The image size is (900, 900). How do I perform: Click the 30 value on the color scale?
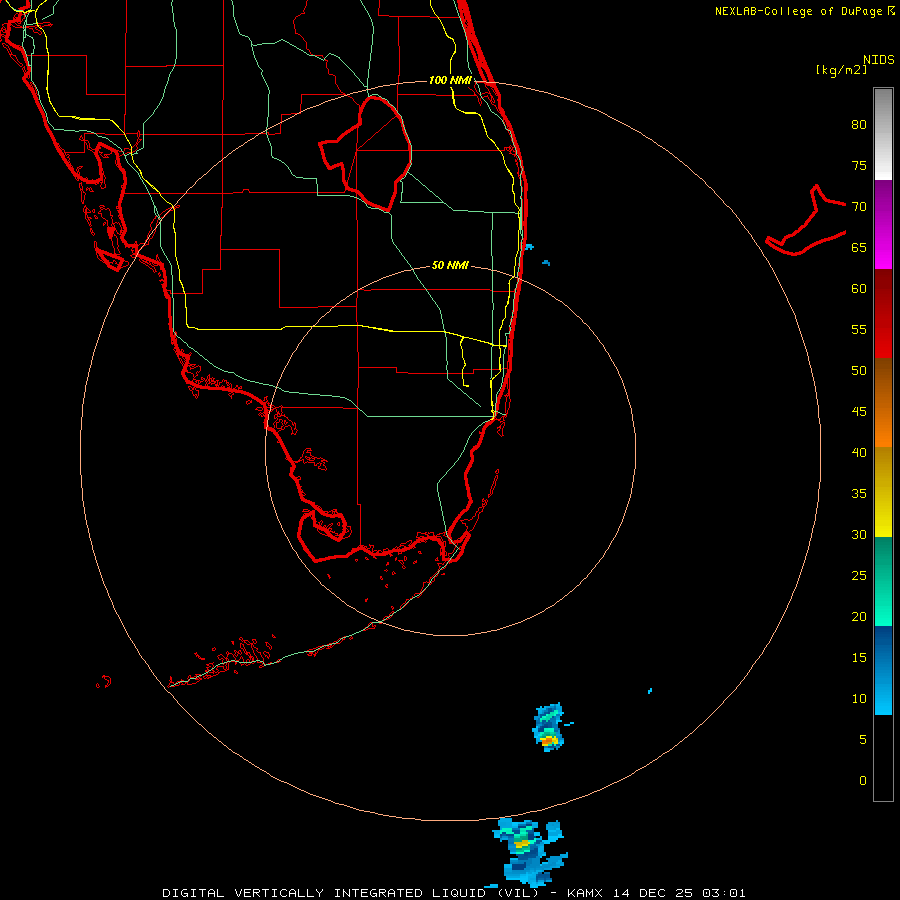(859, 534)
